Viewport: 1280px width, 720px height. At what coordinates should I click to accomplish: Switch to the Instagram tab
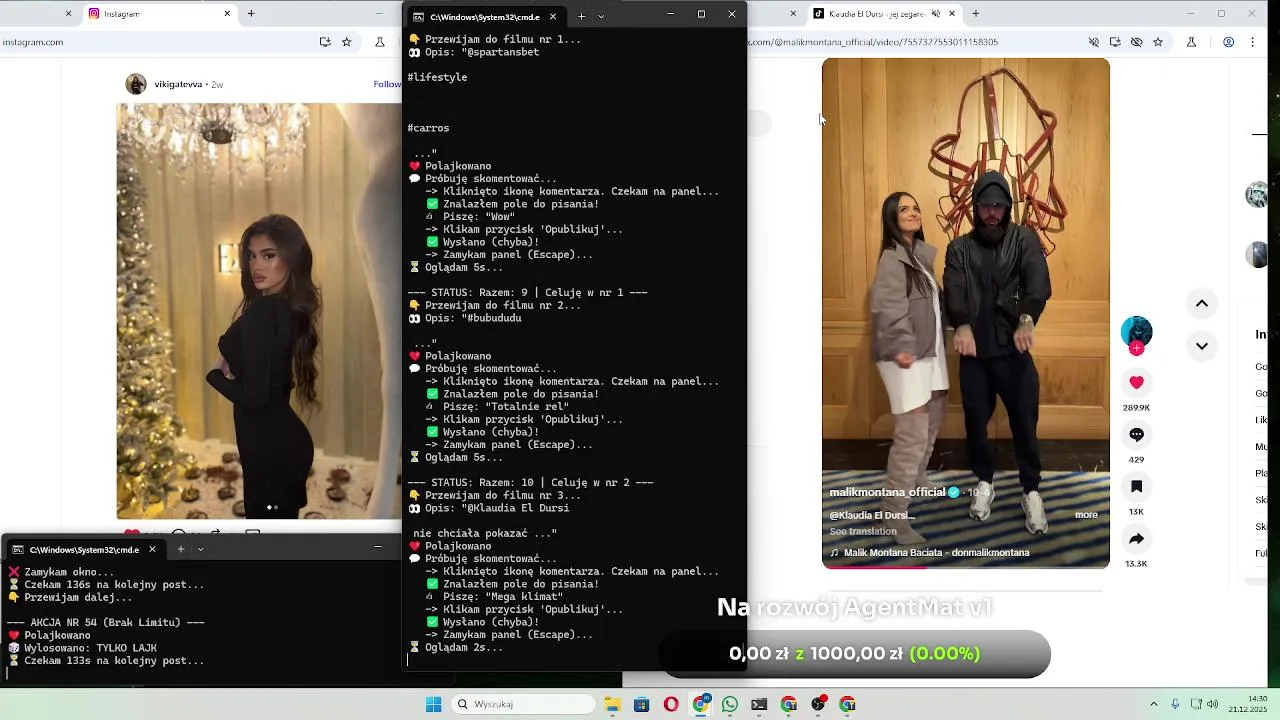(x=160, y=14)
